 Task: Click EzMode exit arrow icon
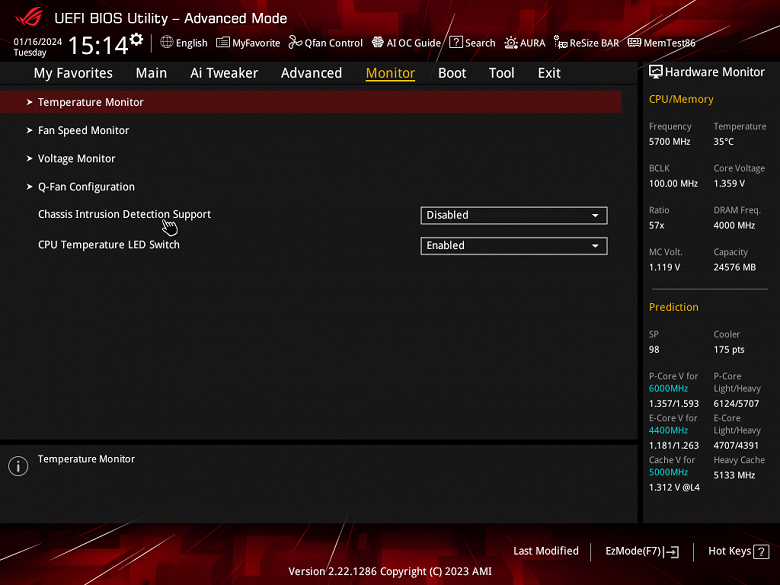[671, 552]
